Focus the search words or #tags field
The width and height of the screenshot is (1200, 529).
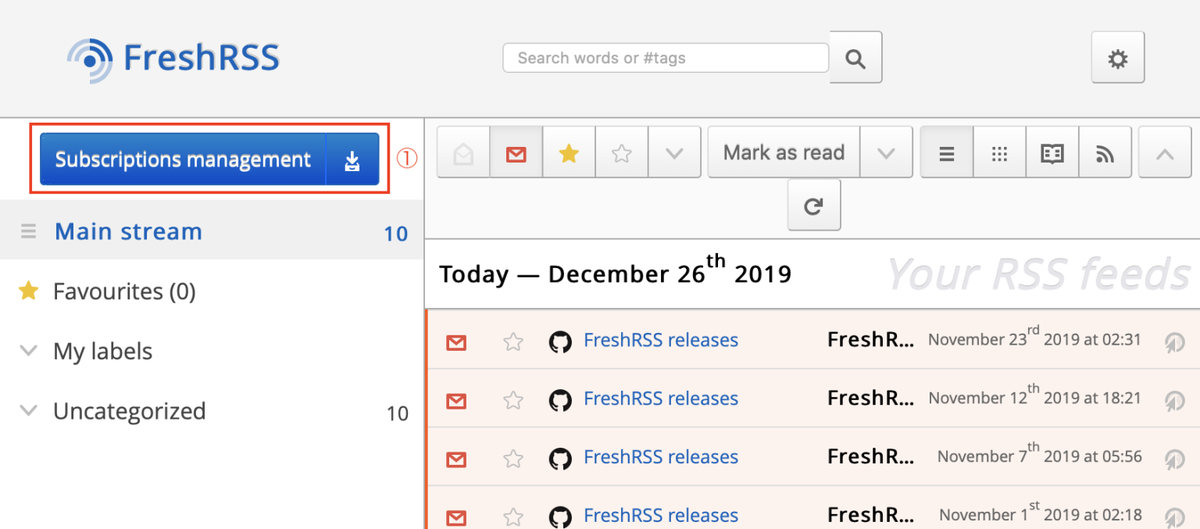click(665, 58)
